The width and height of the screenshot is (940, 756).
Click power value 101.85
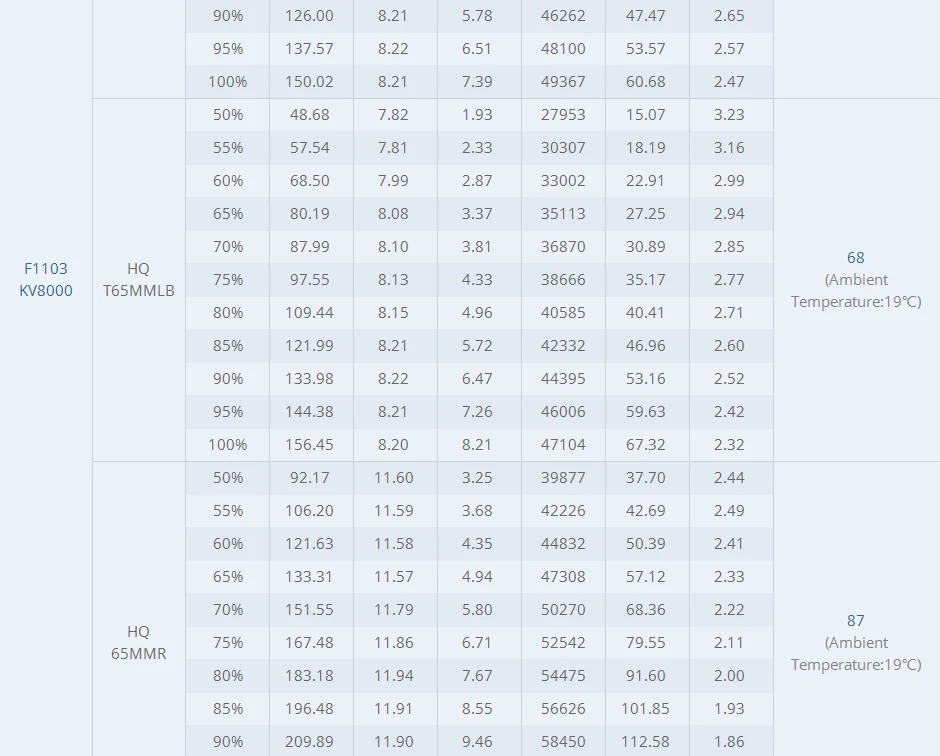click(x=645, y=709)
